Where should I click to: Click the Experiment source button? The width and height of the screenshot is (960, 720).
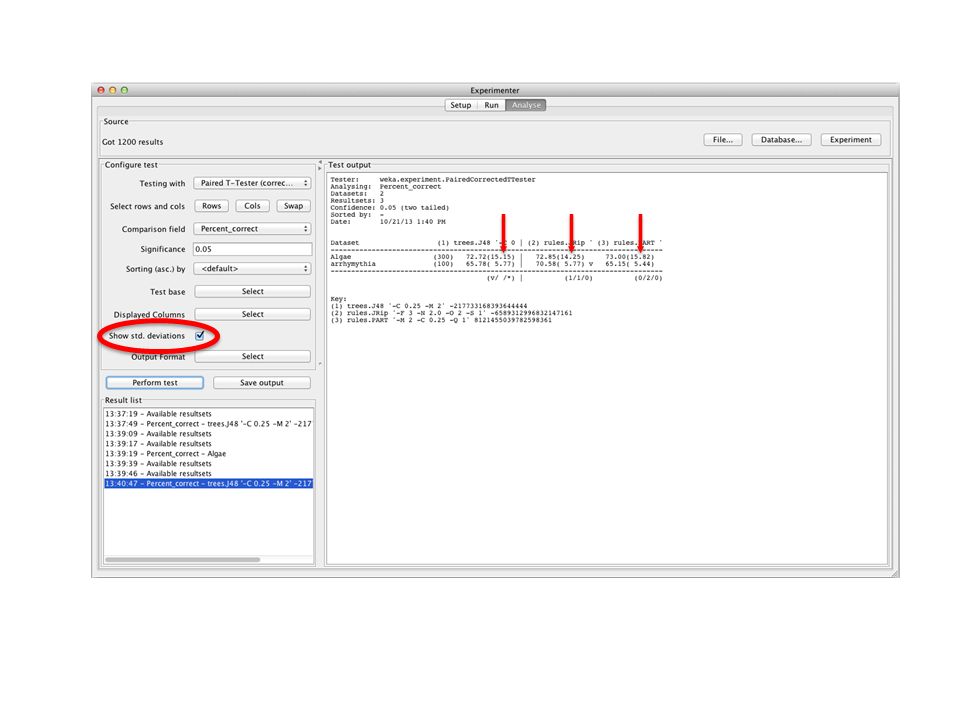click(x=850, y=140)
